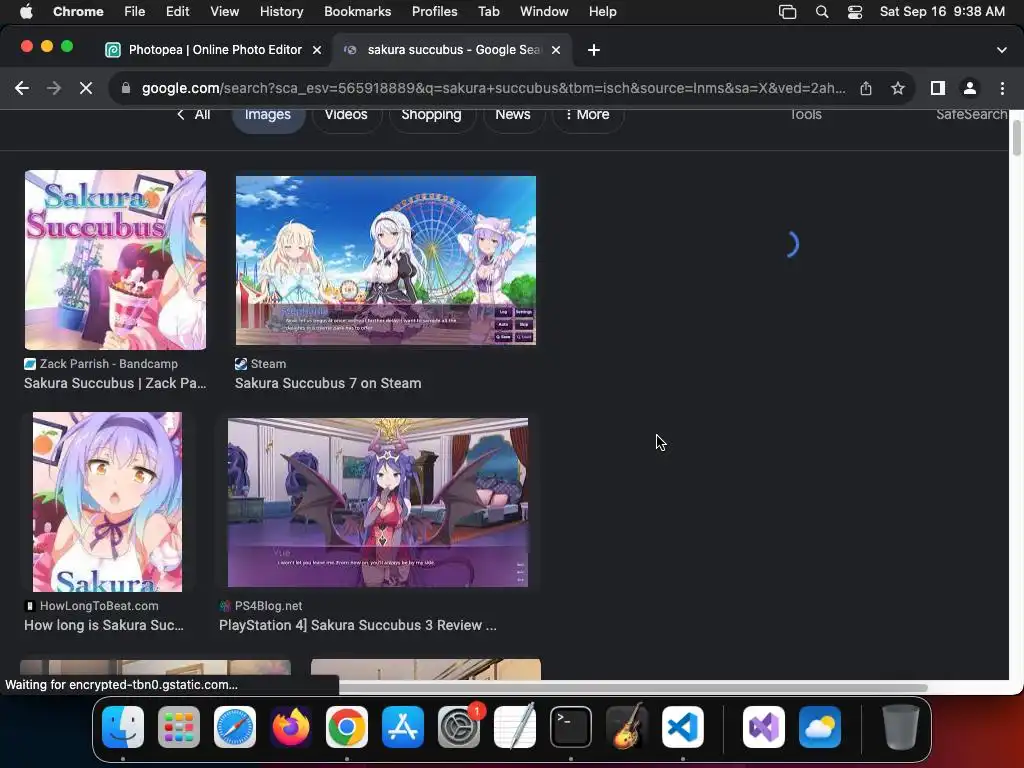View the site information lock icon
This screenshot has width=1024, height=768.
[126, 88]
